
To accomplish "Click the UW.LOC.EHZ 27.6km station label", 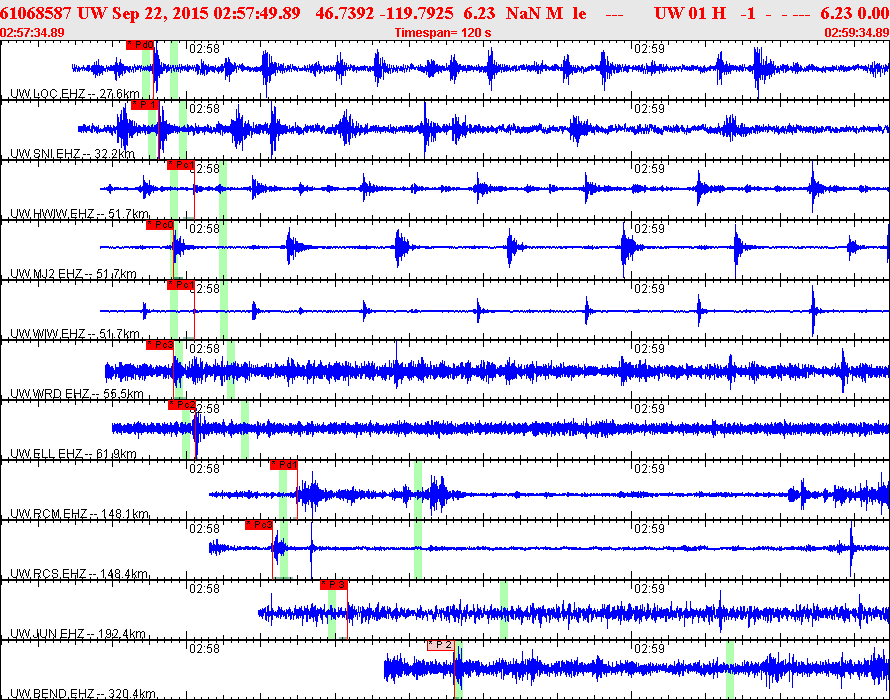I will click(75, 94).
